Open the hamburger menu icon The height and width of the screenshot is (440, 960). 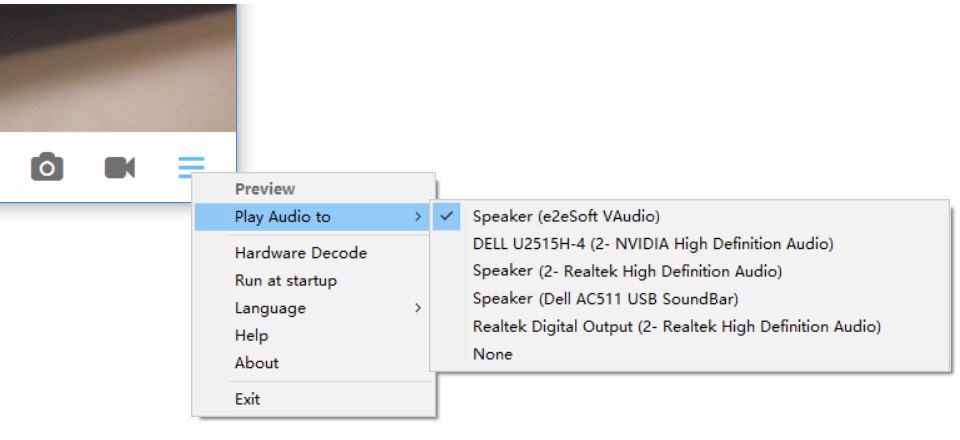coord(191,167)
